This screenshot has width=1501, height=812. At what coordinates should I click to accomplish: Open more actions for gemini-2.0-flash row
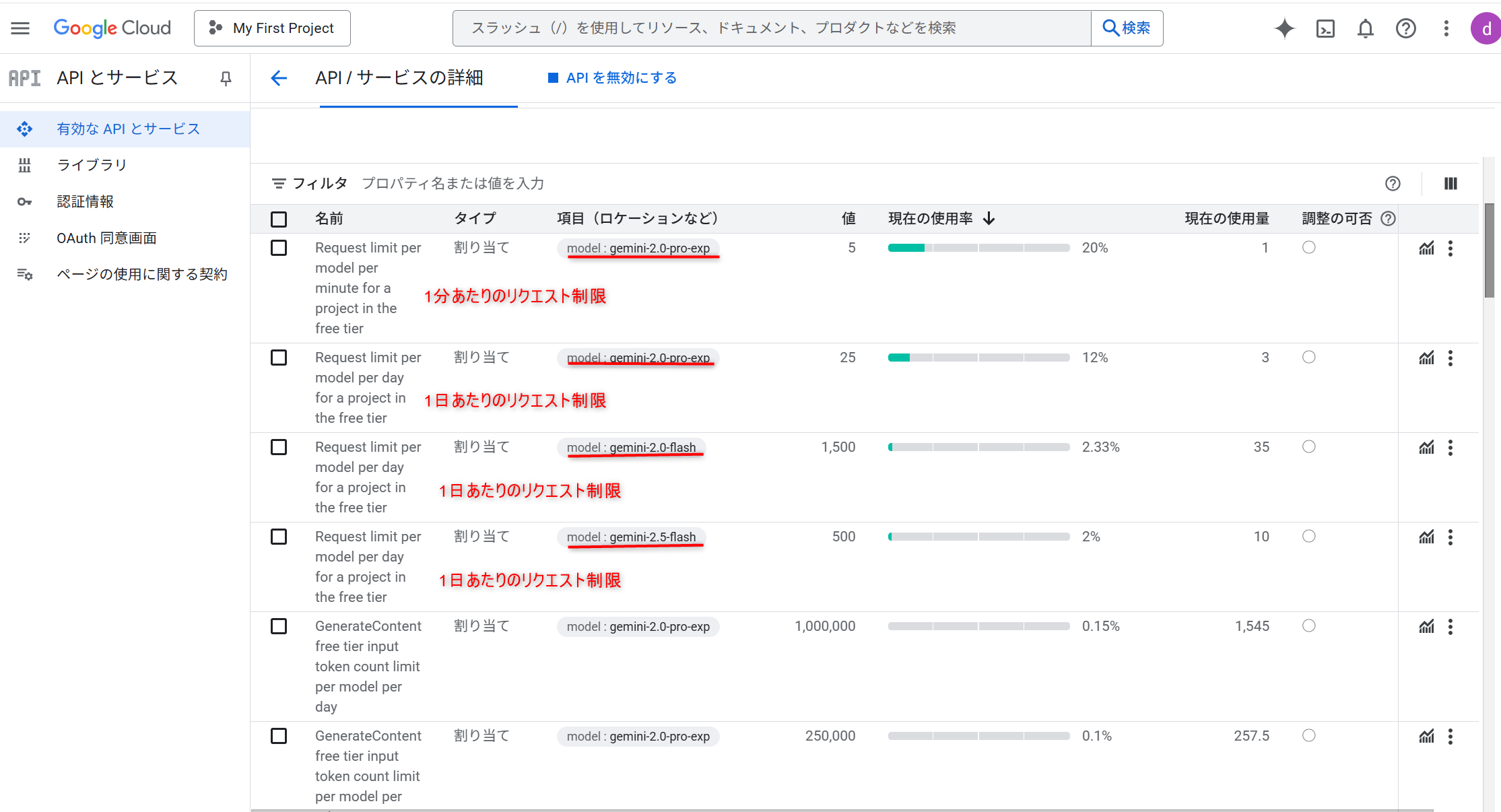point(1450,447)
